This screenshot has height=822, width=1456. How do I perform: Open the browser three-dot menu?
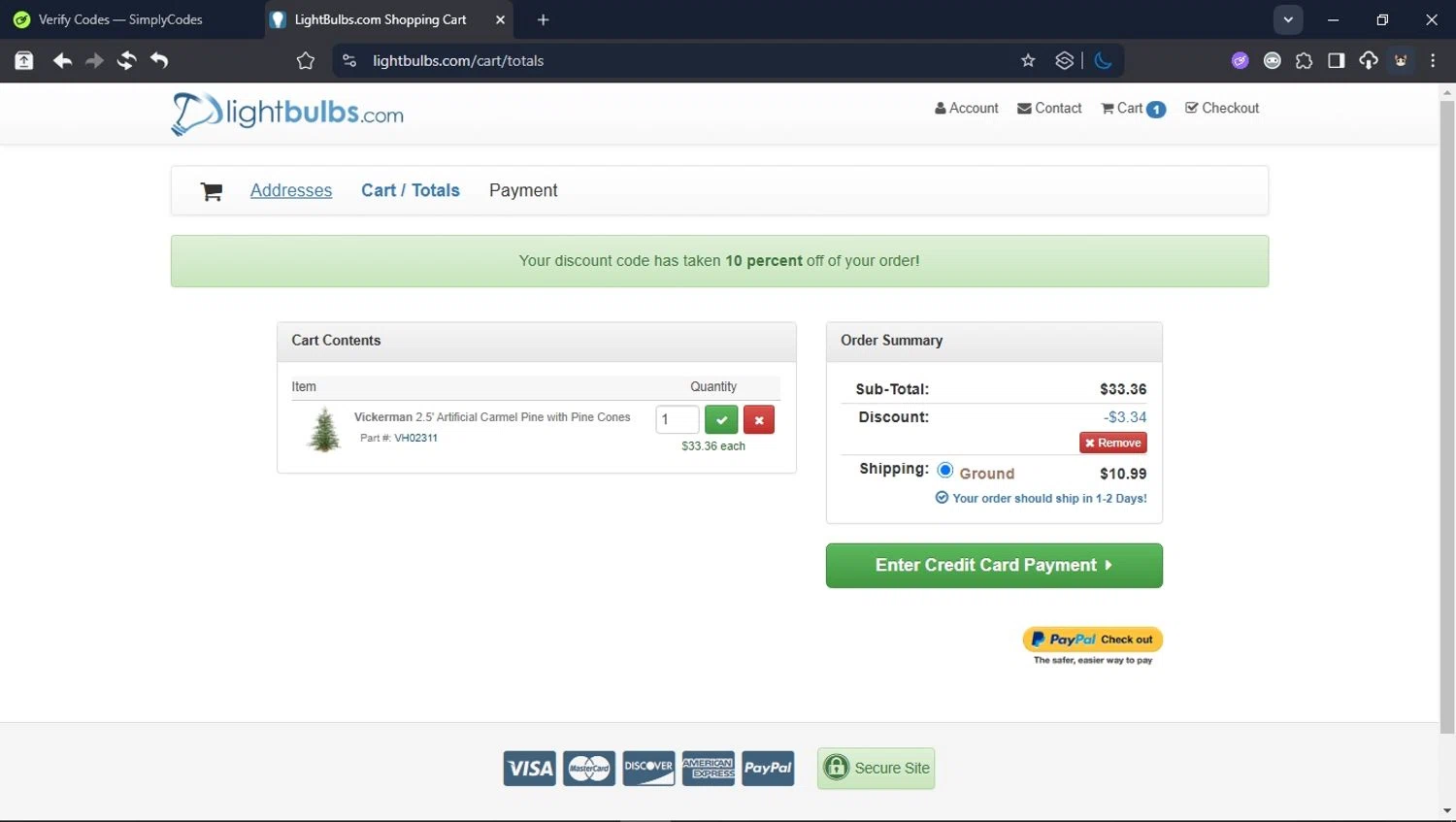(x=1433, y=60)
